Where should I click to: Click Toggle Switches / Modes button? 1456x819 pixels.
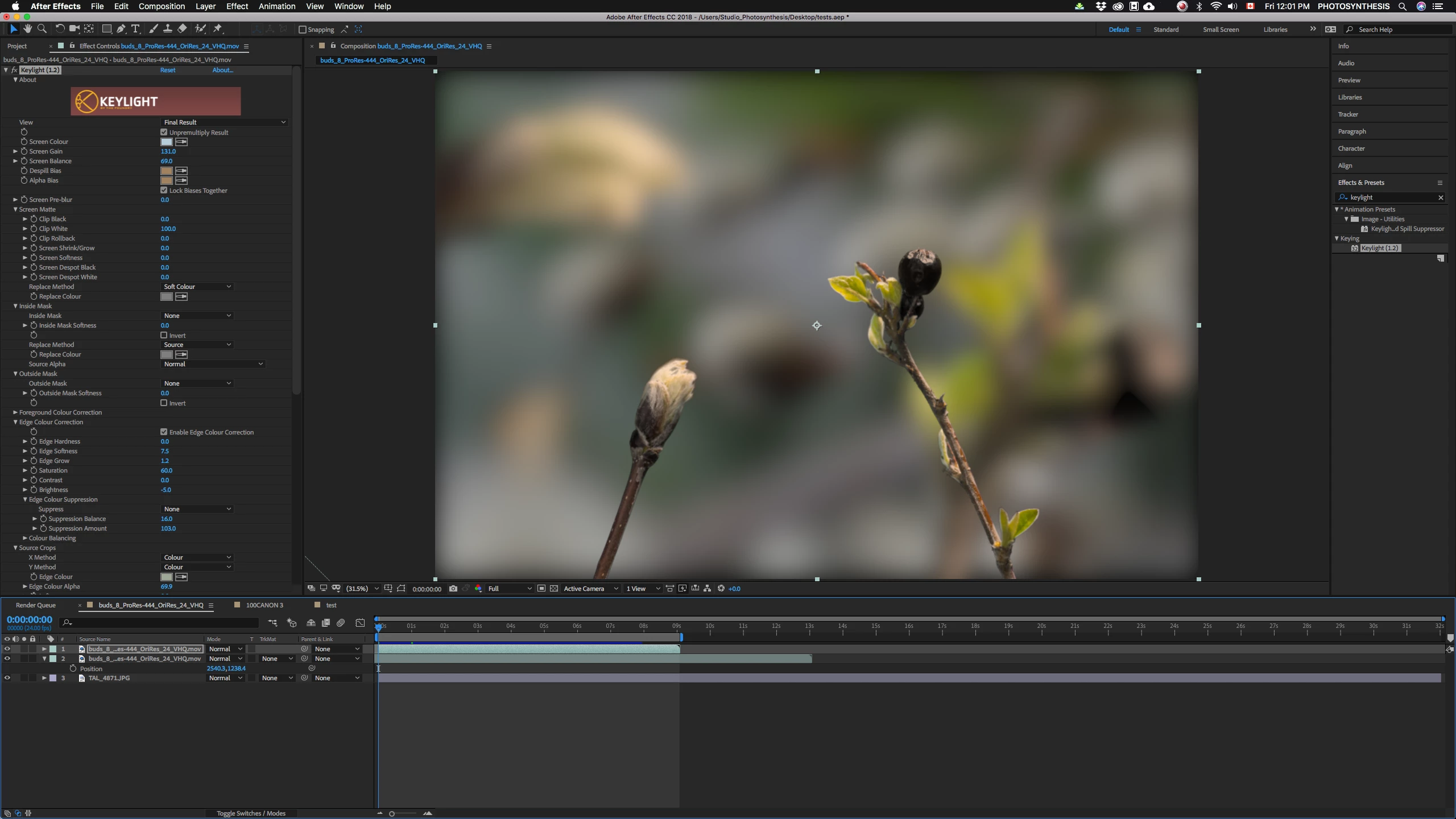[251, 813]
